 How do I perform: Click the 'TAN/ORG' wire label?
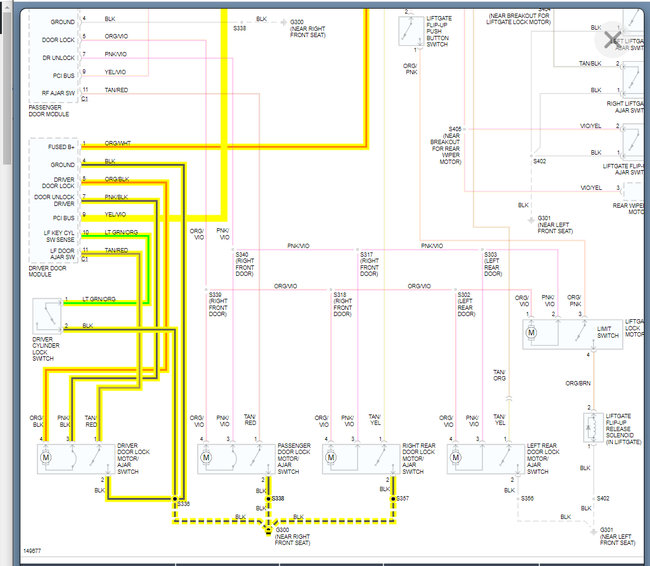pyautogui.click(x=500, y=375)
